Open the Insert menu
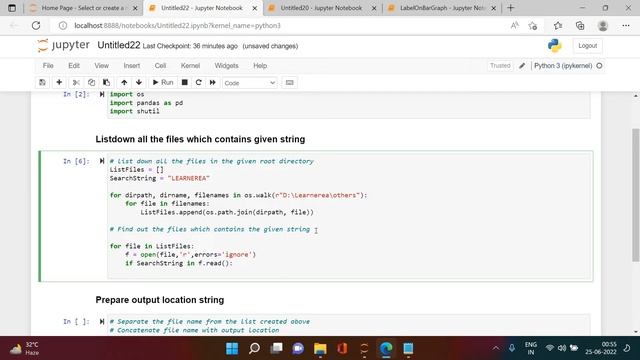Image resolution: width=640 pixels, height=360 pixels. pos(132,66)
